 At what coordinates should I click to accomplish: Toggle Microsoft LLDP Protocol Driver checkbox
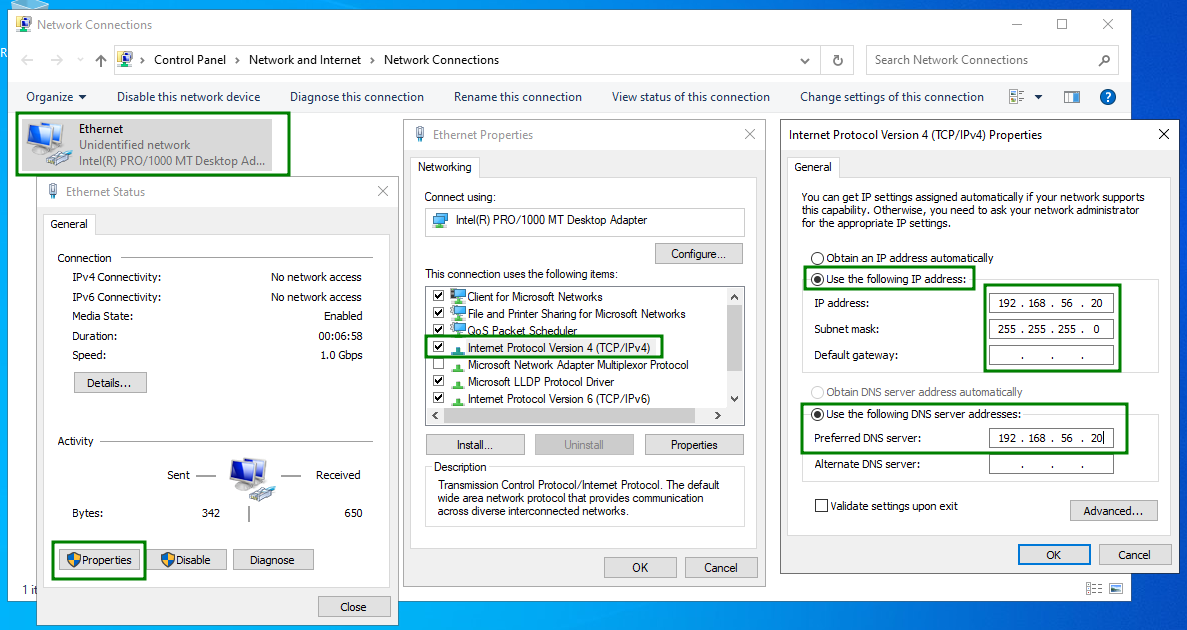pos(438,381)
